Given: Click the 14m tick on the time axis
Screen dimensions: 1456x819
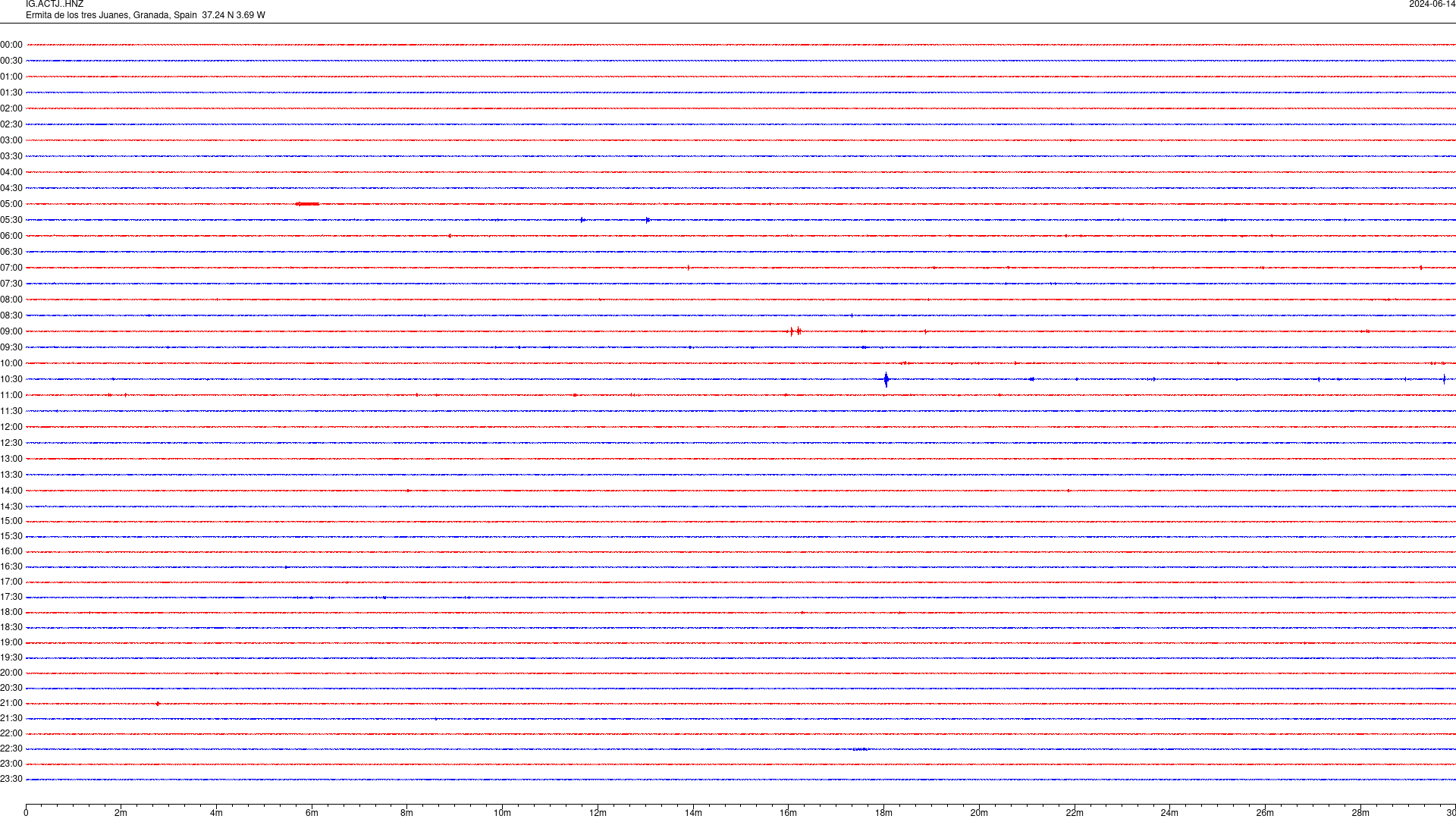Looking at the screenshot, I should tap(693, 813).
